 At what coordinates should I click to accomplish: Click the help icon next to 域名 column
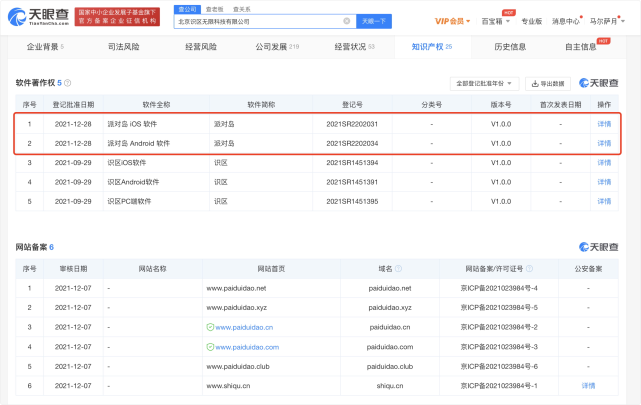pyautogui.click(x=398, y=269)
